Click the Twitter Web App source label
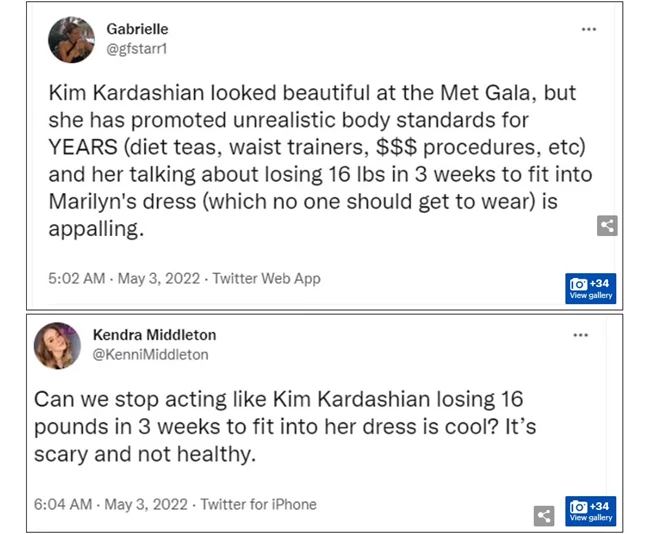The image size is (650, 534). [266, 278]
